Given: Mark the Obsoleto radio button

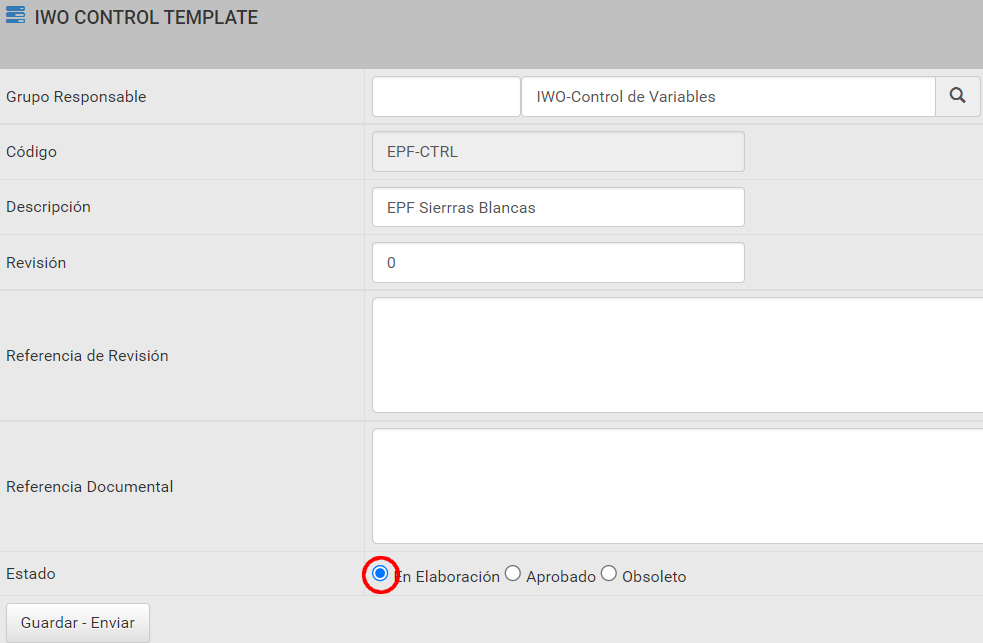Looking at the screenshot, I should 609,573.
